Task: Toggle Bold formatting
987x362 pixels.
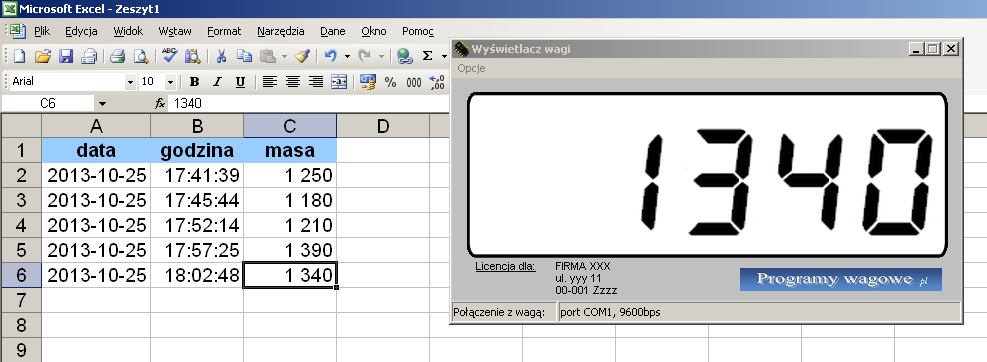Action: pos(195,82)
